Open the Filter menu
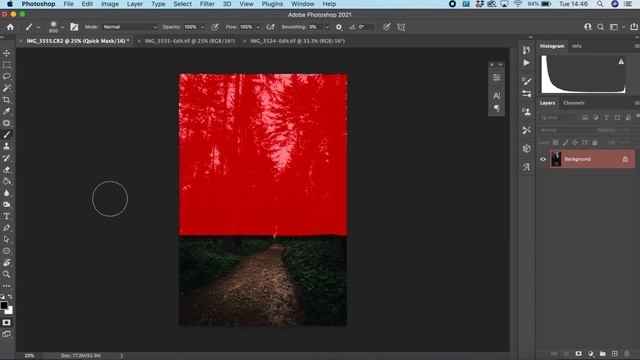This screenshot has height=360, width=640. pos(207,4)
